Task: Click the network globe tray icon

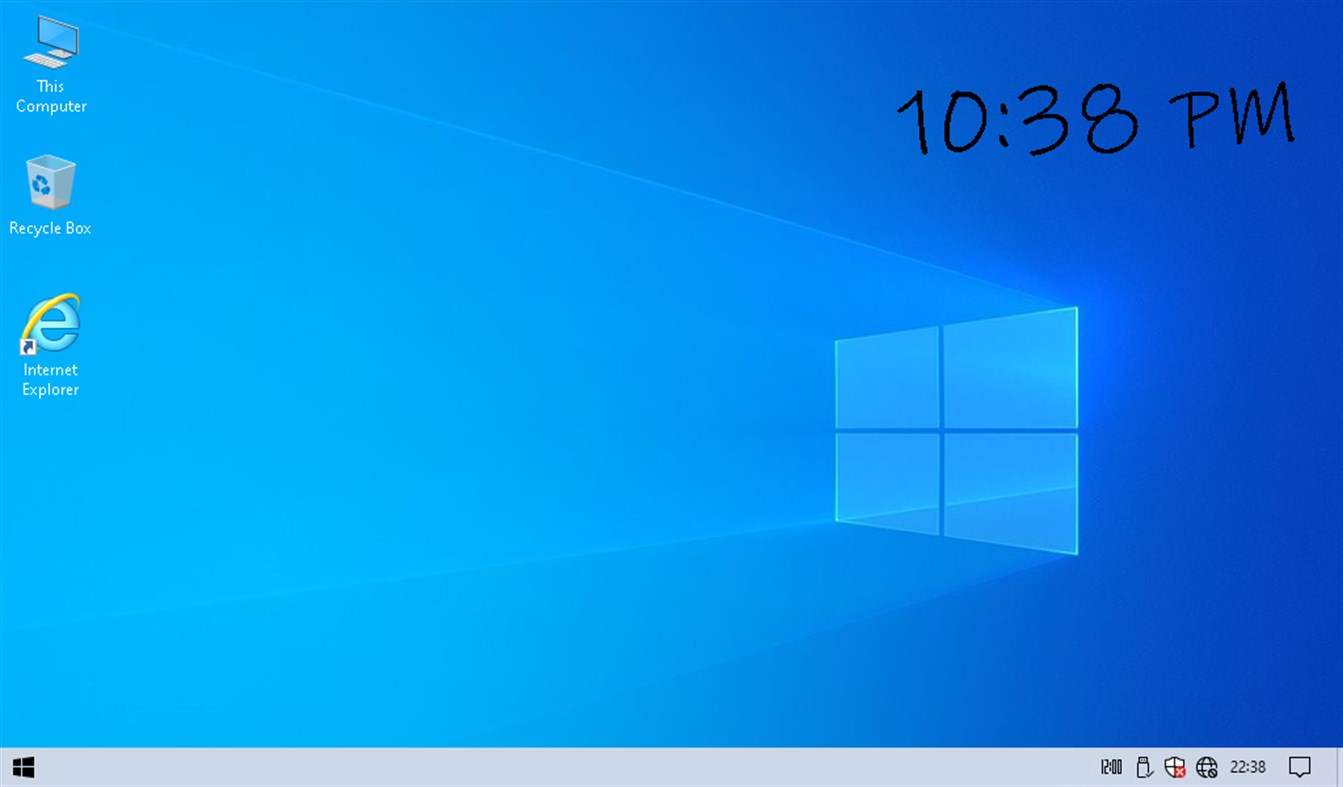Action: (x=1207, y=766)
